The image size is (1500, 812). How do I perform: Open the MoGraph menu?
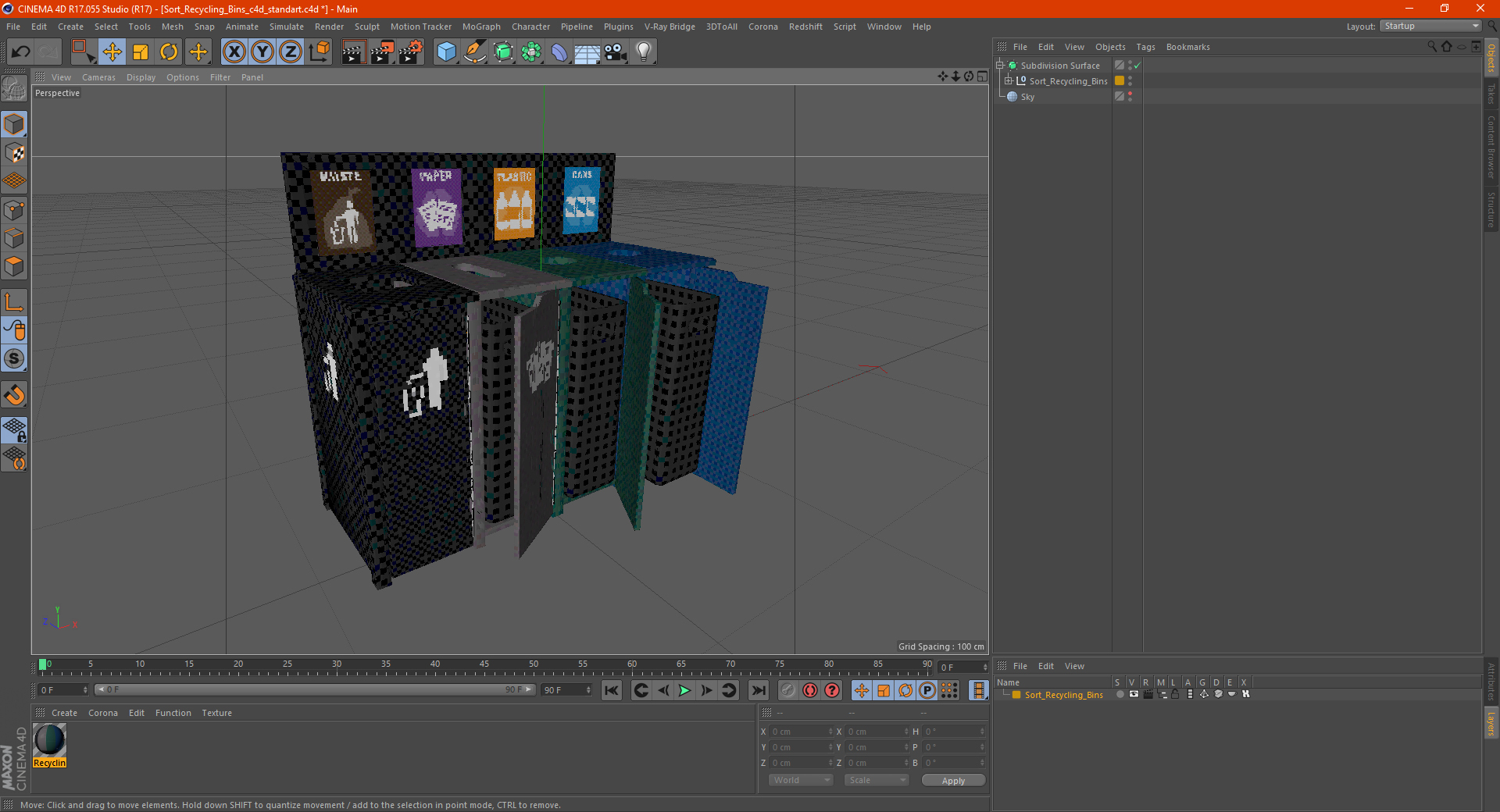[481, 27]
